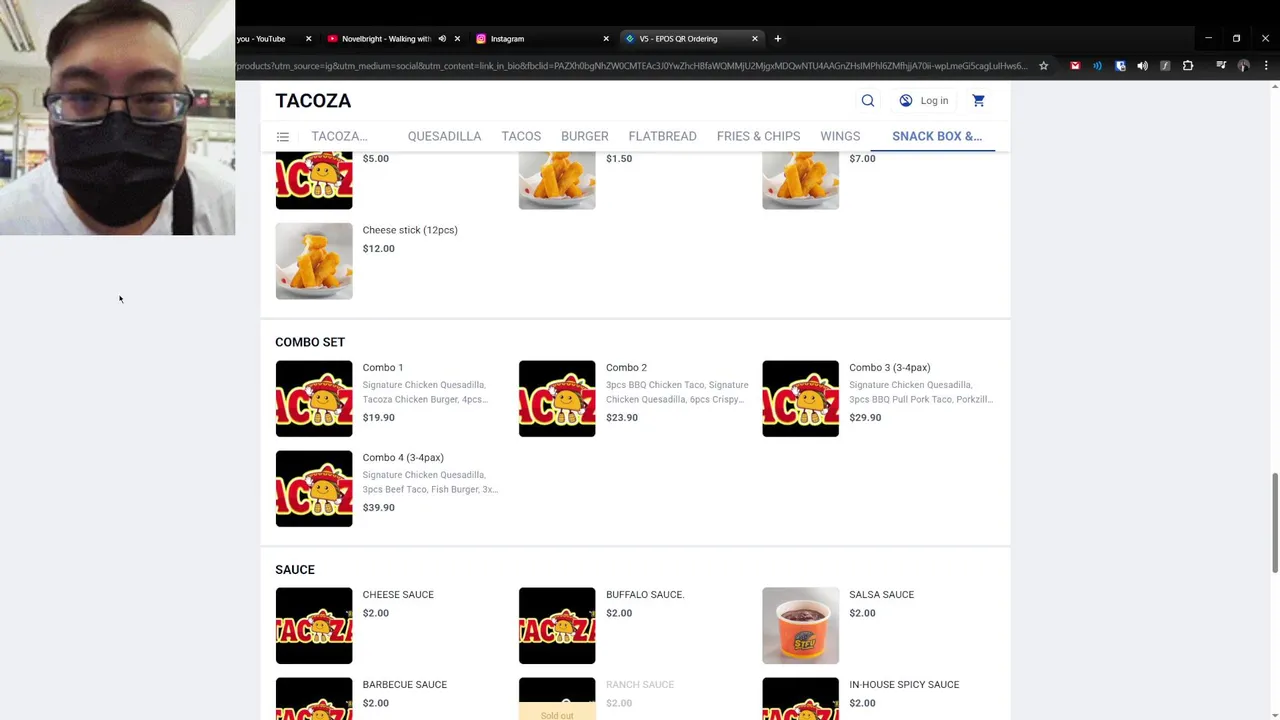Screen dimensions: 1280x720
Task: Open Combo 4 (3-4pax) product image
Action: pyautogui.click(x=314, y=488)
